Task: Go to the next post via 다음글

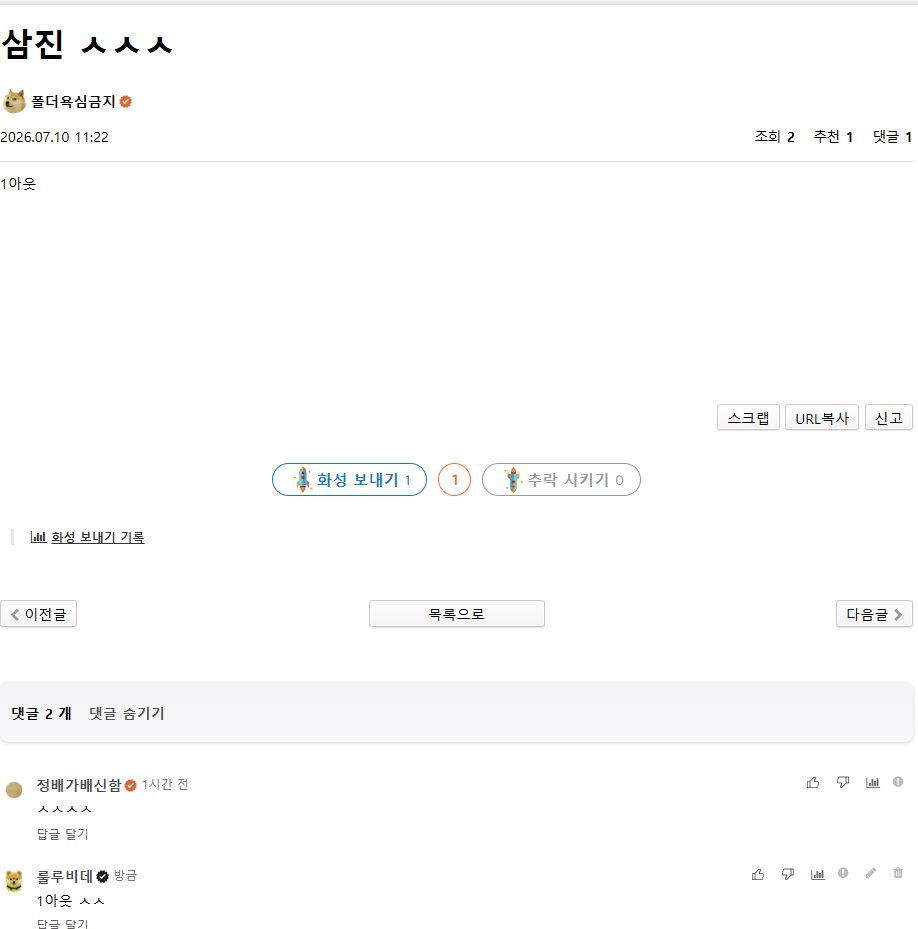Action: click(x=874, y=614)
